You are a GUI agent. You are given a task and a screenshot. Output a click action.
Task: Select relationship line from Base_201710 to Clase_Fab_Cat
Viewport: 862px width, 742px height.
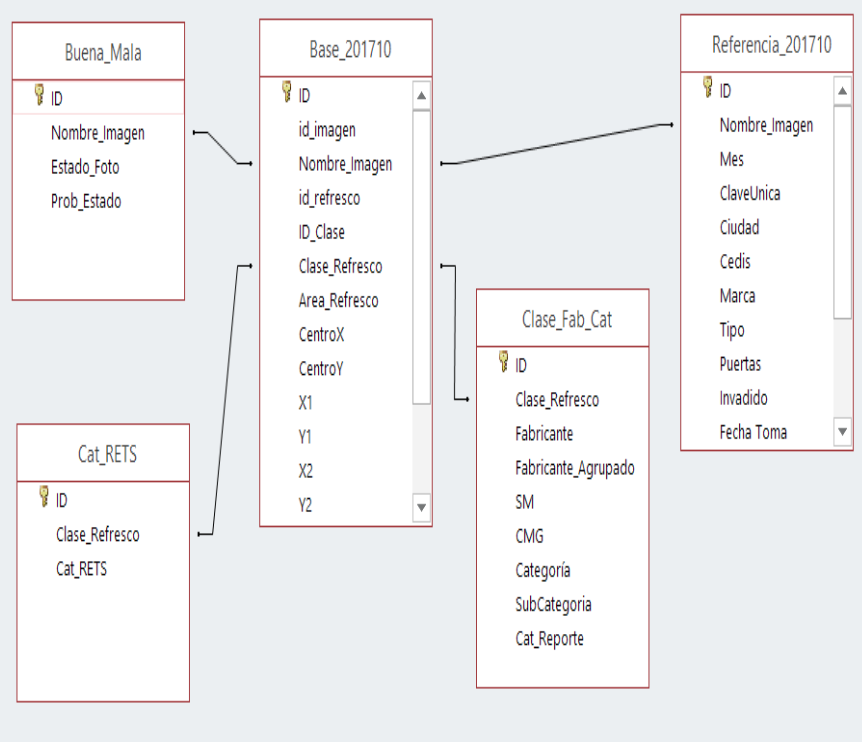click(455, 333)
